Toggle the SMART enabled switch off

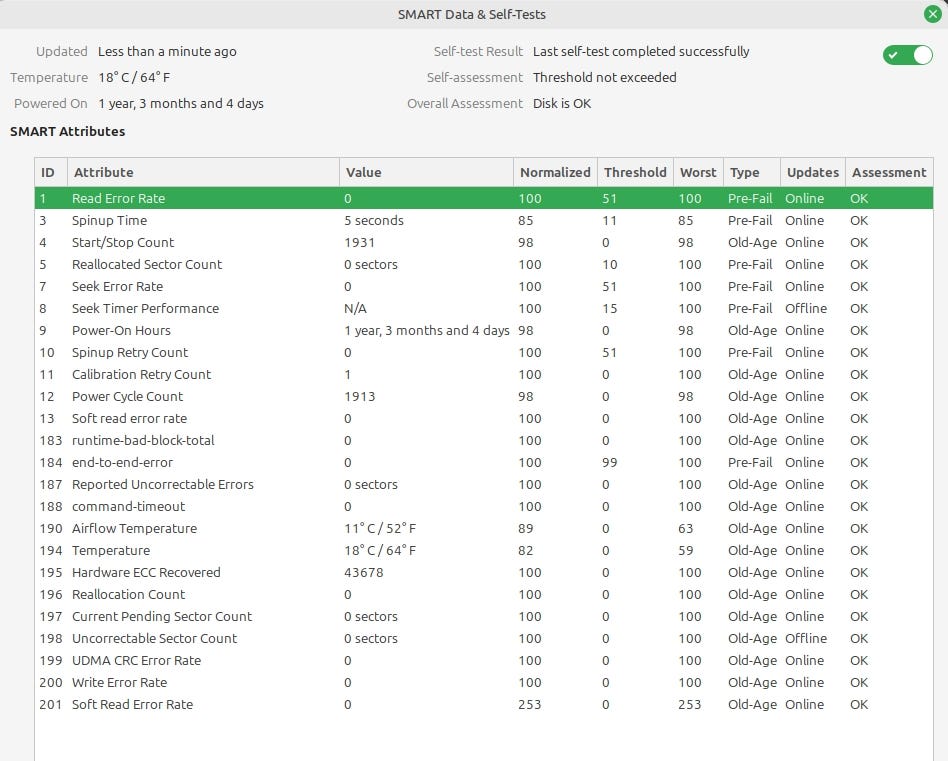click(907, 55)
